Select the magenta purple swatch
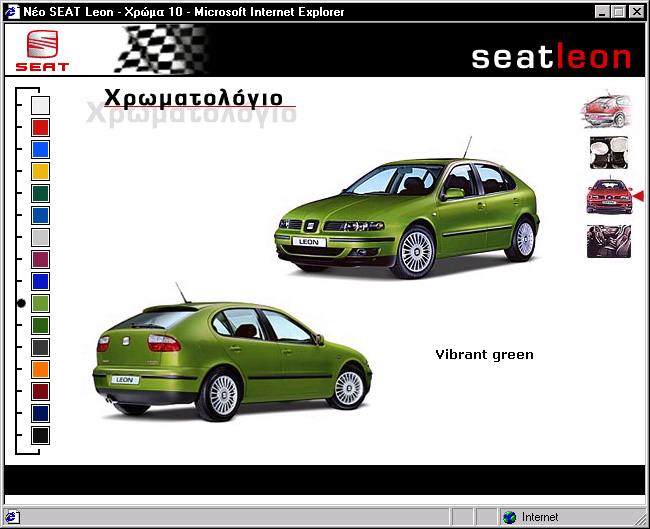 (40, 260)
